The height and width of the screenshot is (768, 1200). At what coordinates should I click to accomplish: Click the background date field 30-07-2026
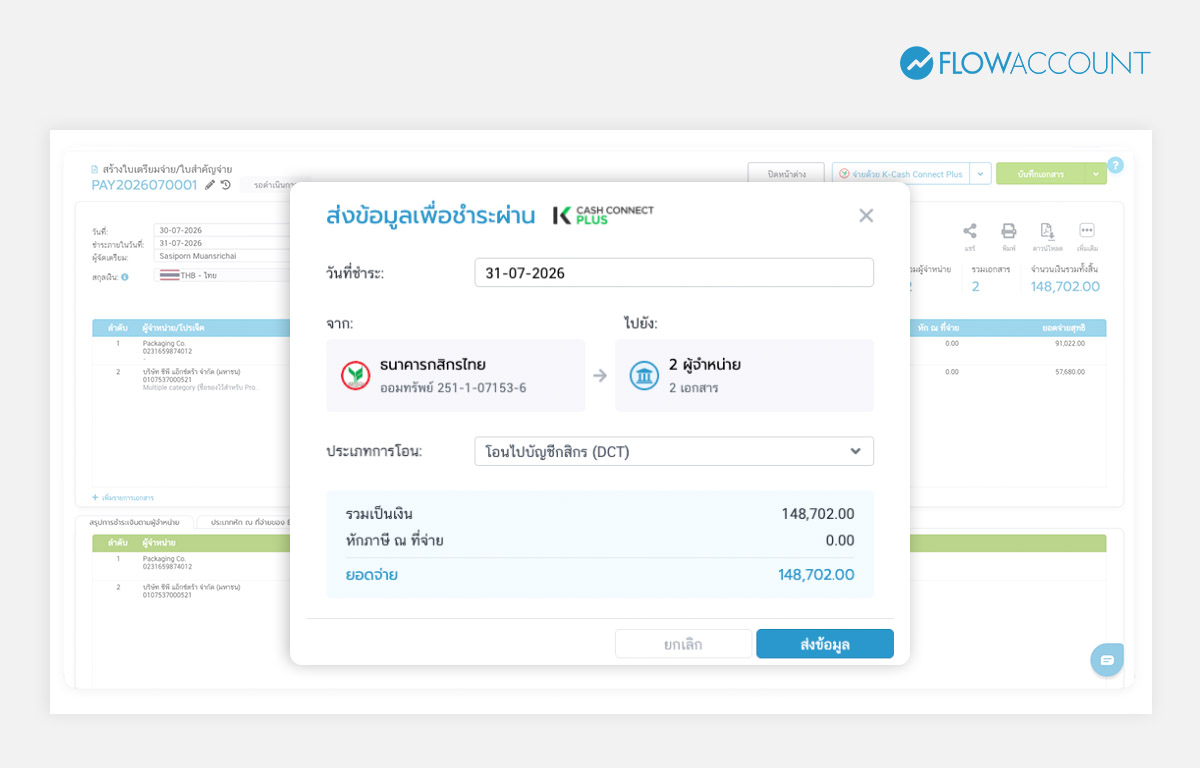coord(222,231)
